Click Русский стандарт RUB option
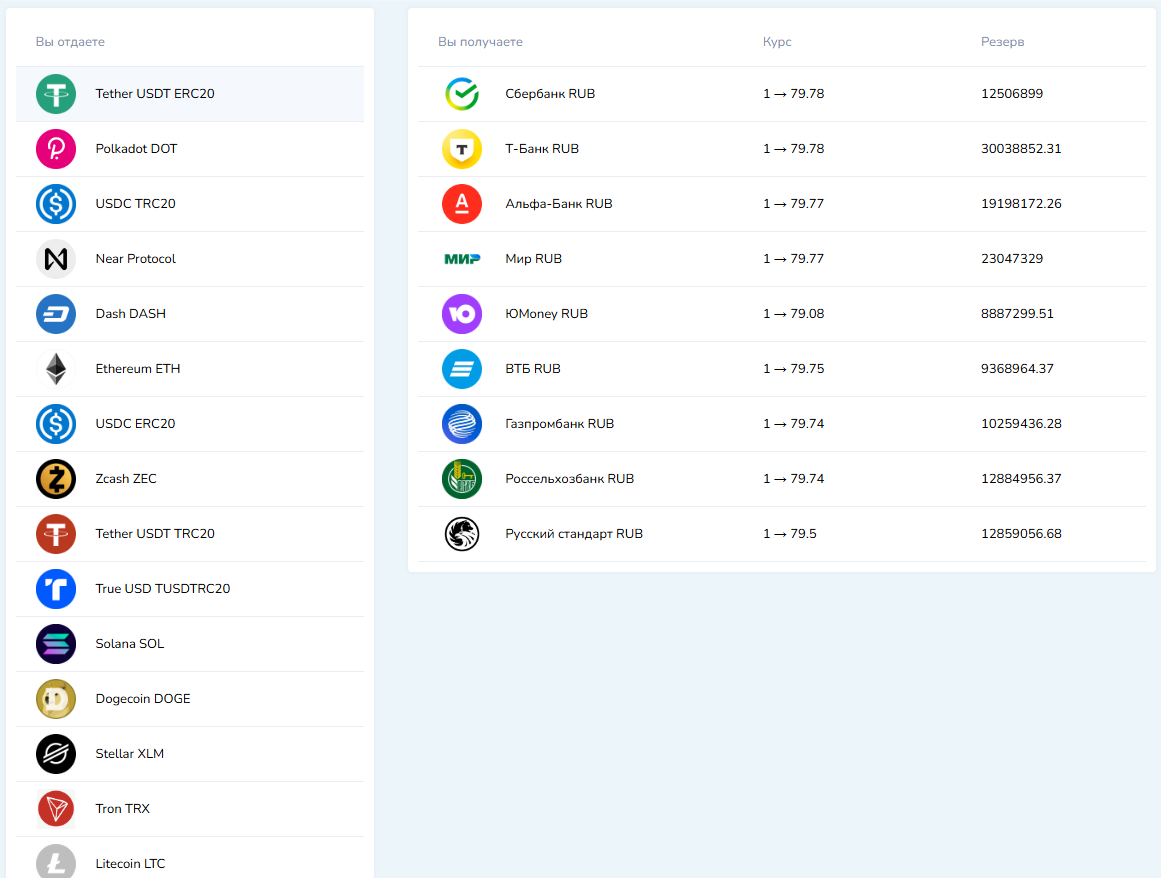Image resolution: width=1161 pixels, height=878 pixels. tap(574, 534)
